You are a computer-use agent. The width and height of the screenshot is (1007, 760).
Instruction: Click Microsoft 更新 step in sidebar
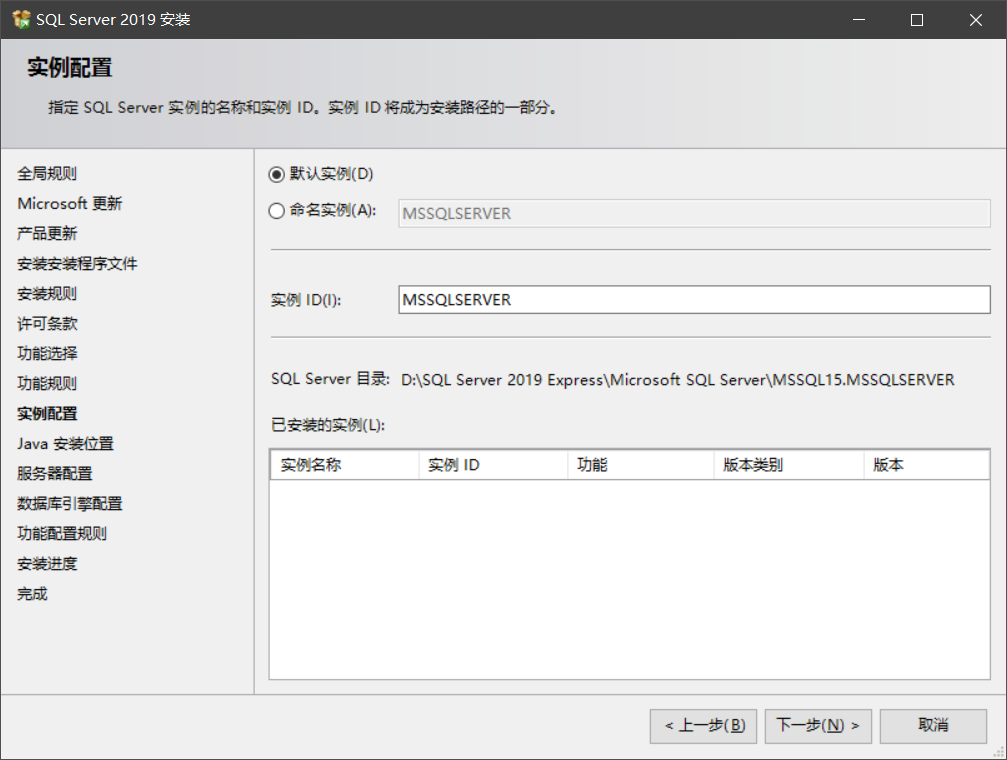click(69, 204)
